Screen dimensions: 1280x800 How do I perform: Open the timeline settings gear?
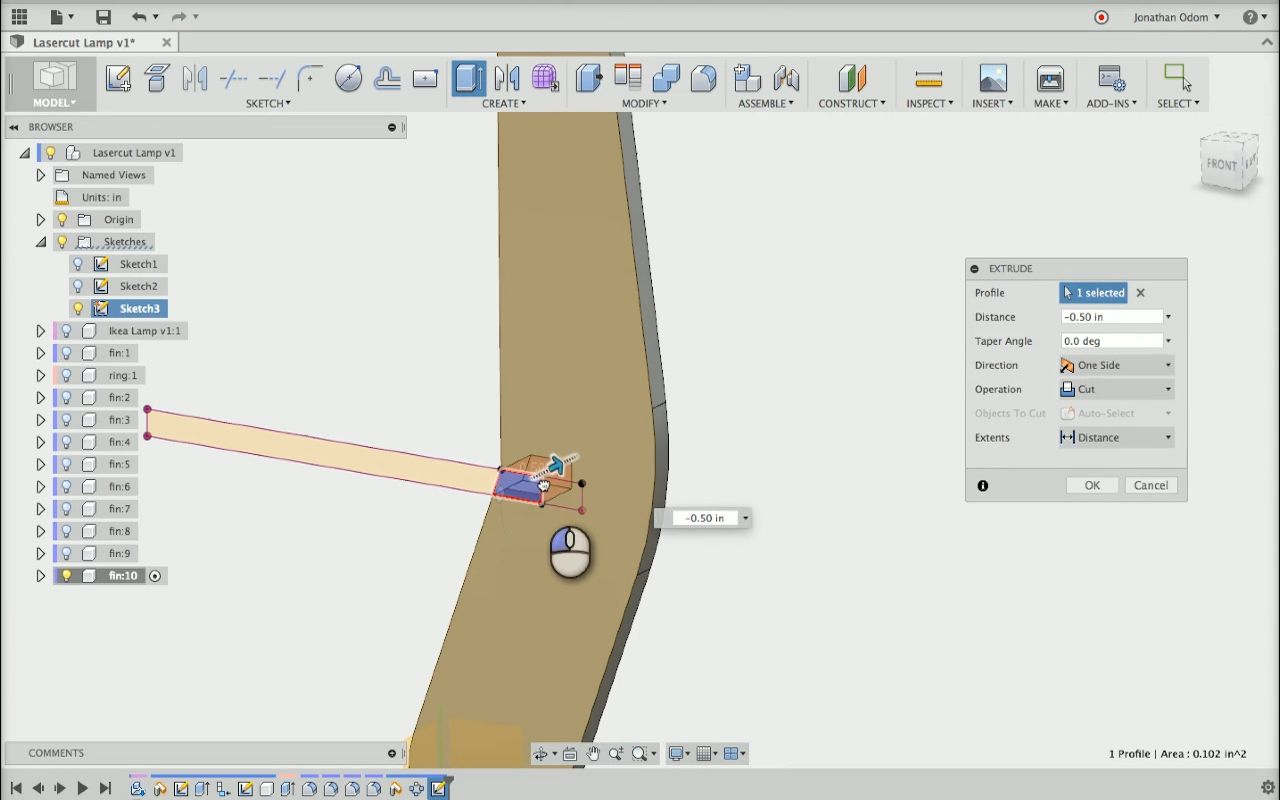(x=1268, y=788)
